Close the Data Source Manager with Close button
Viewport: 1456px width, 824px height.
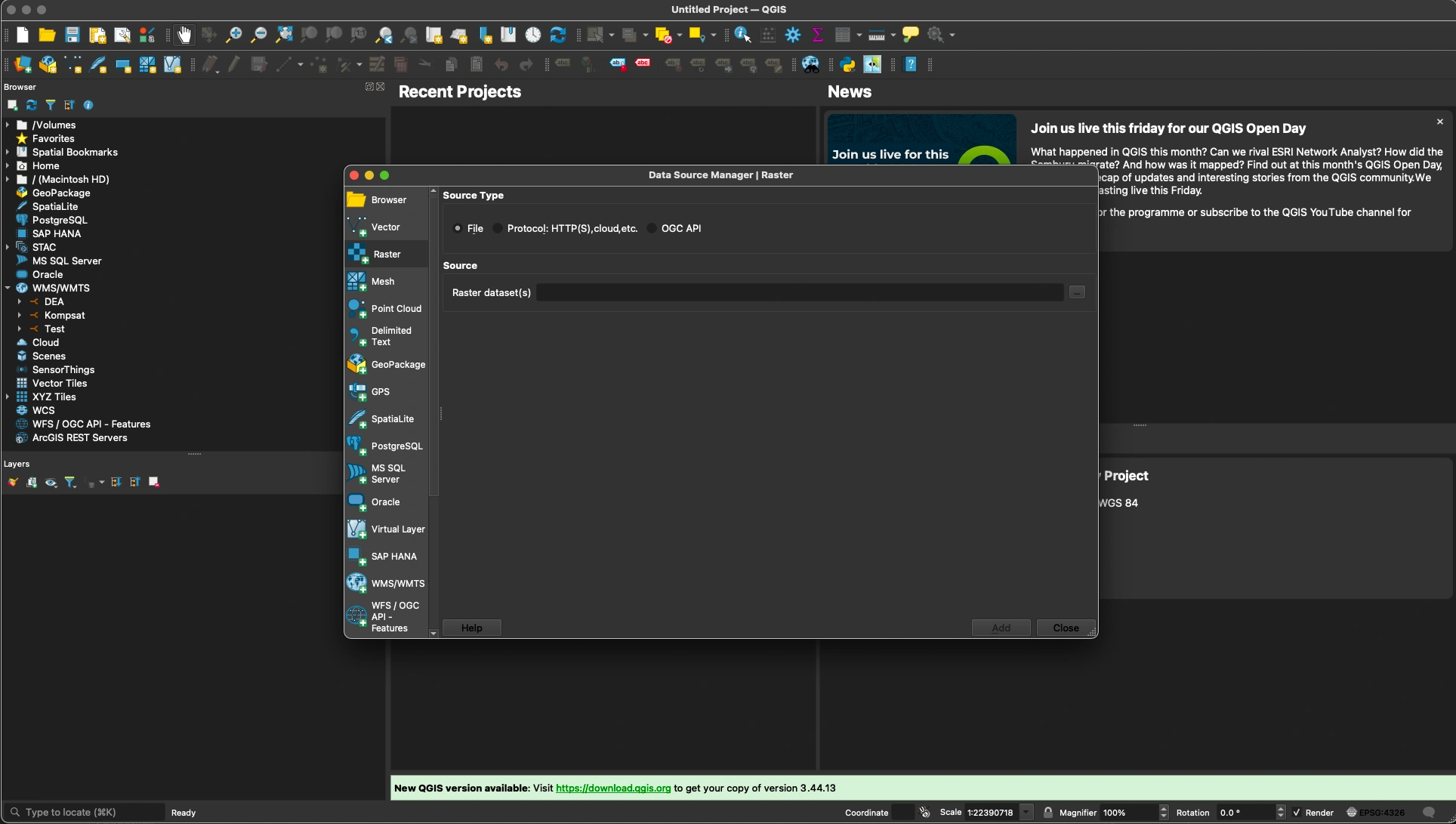click(x=1066, y=628)
